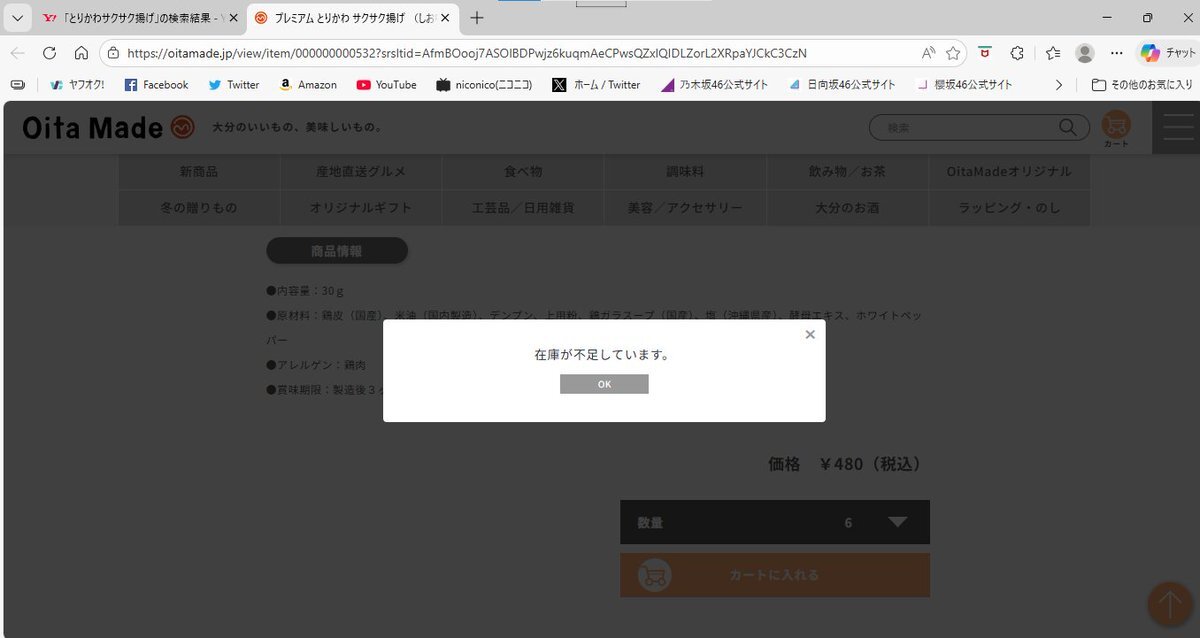Add this page to favorites with star icon
1200x638 pixels.
click(x=953, y=53)
